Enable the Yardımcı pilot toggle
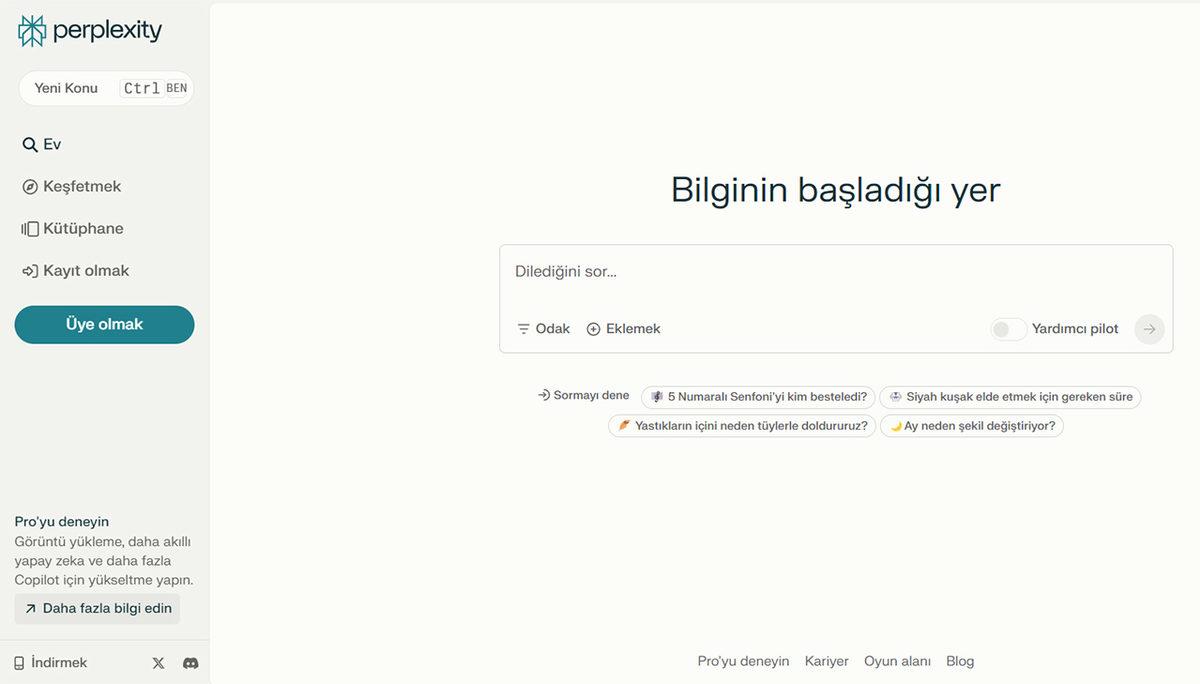 [x=1008, y=328]
